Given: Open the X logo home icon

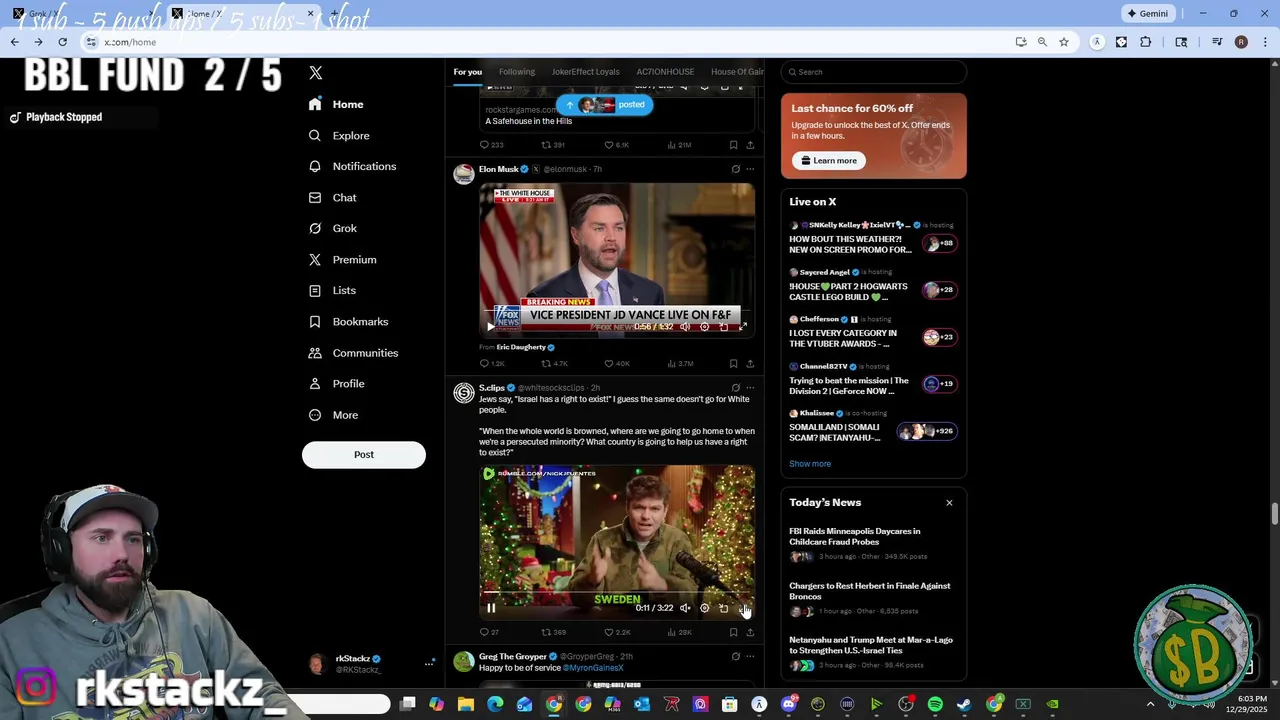Looking at the screenshot, I should (316, 73).
